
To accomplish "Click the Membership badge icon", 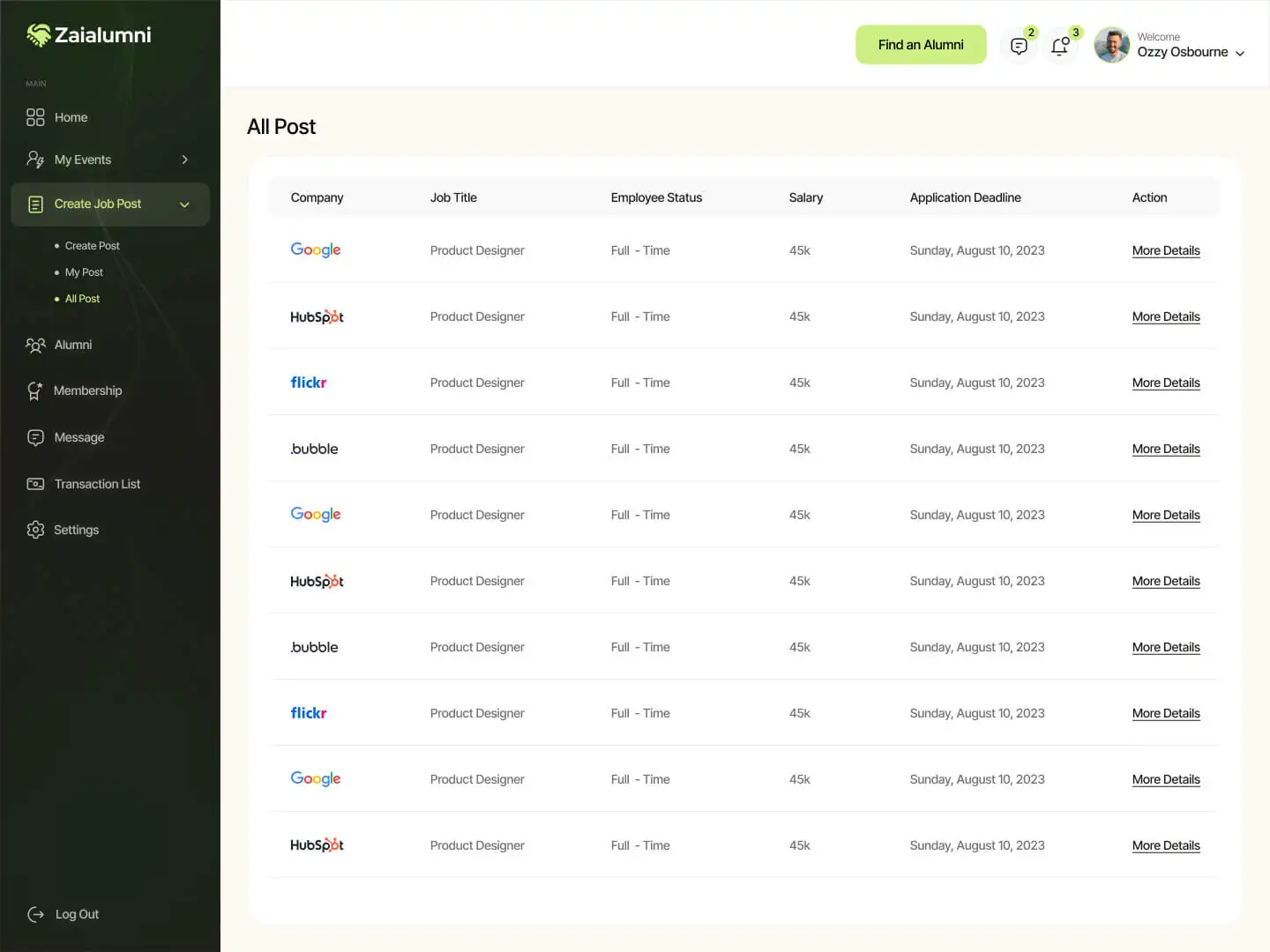I will [35, 391].
